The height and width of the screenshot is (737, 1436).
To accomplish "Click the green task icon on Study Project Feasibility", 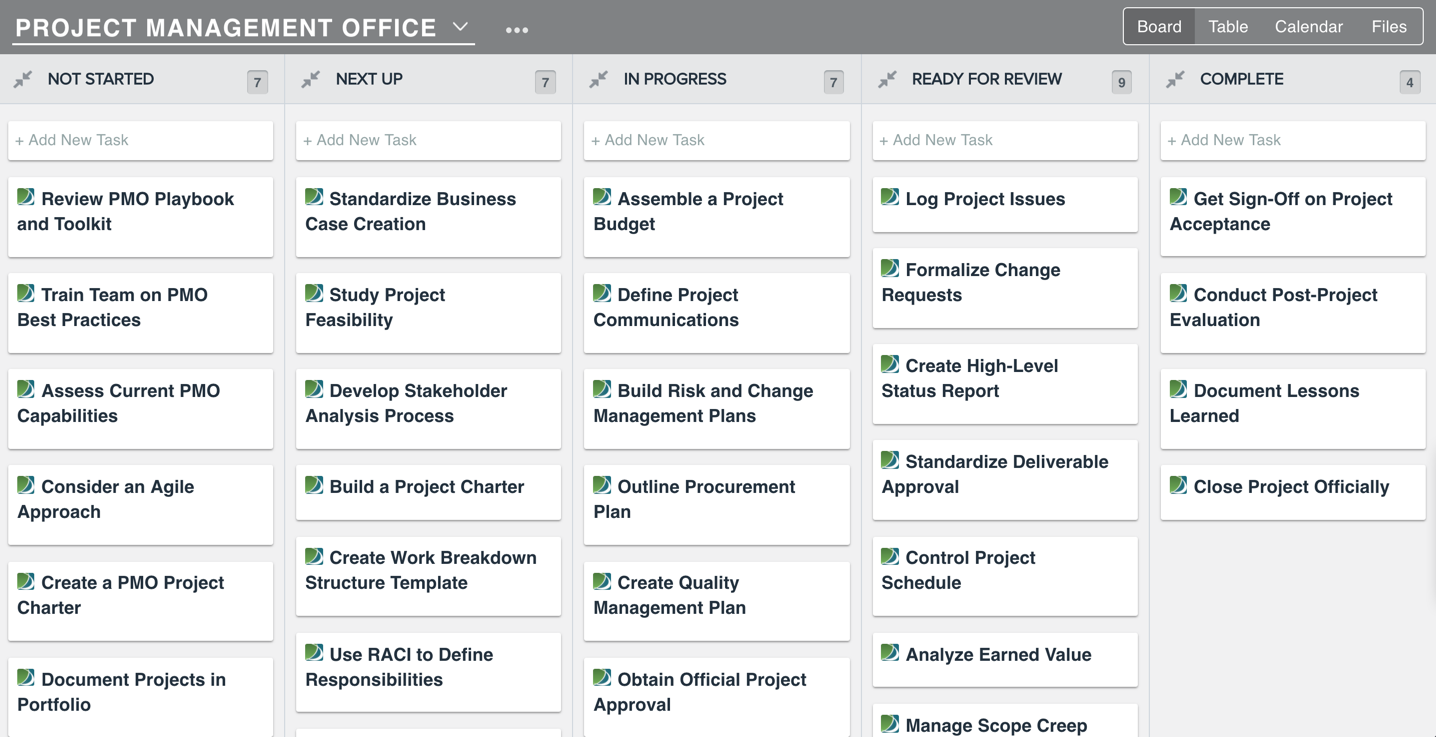I will [314, 294].
